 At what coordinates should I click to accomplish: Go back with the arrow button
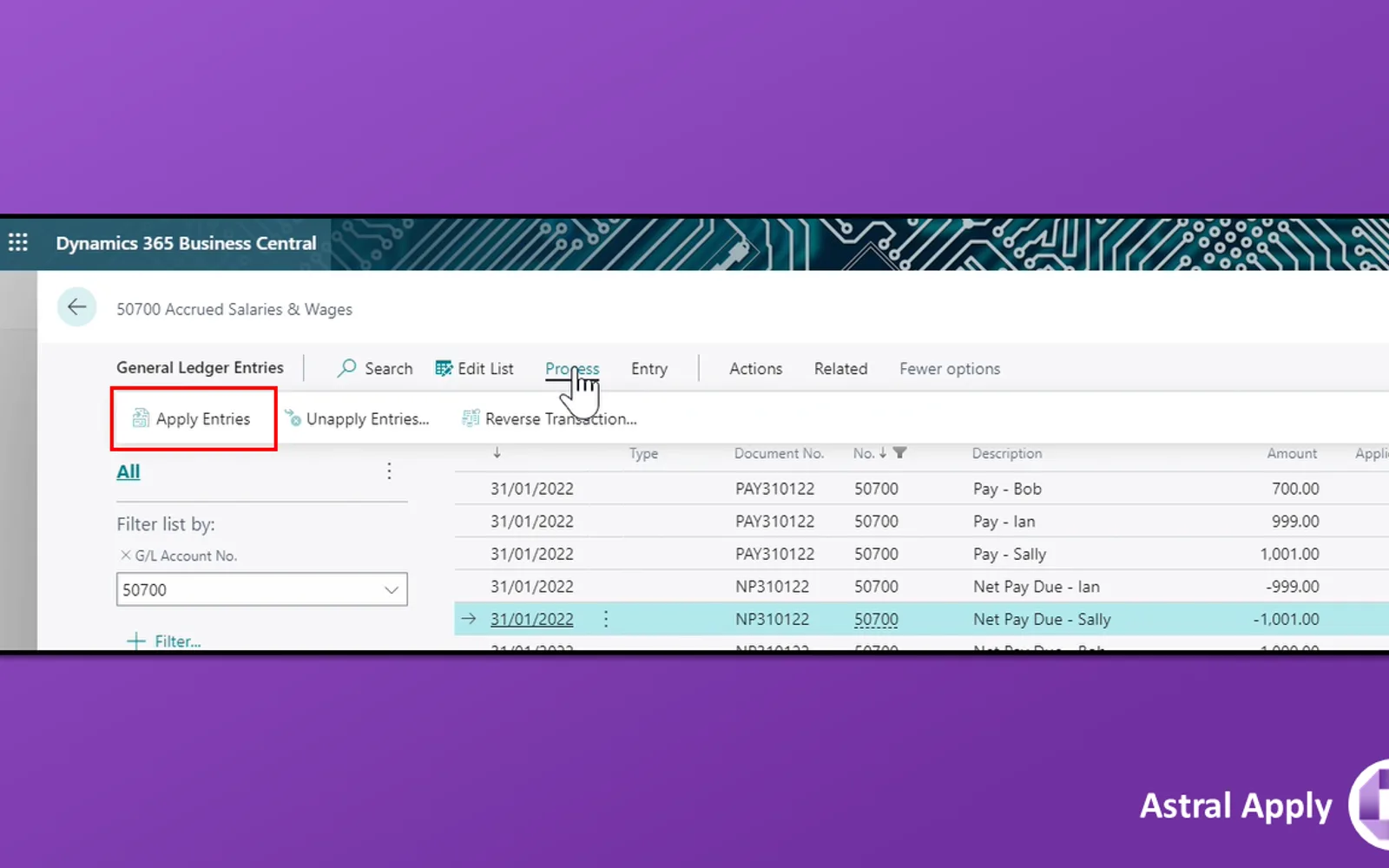click(76, 307)
